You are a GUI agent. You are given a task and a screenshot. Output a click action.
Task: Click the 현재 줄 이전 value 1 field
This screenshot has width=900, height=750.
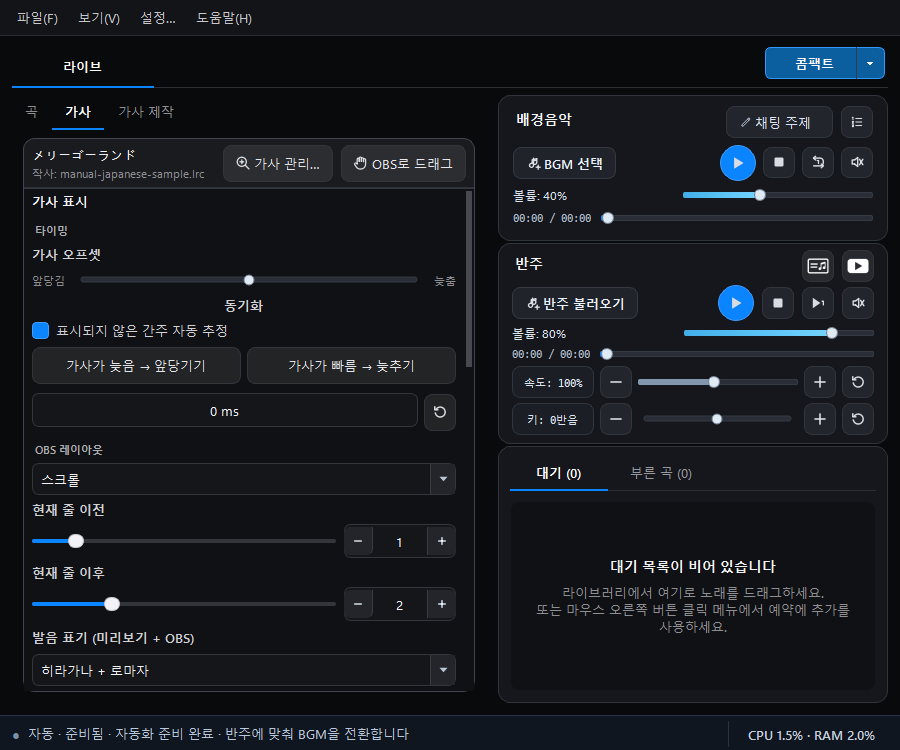[399, 542]
